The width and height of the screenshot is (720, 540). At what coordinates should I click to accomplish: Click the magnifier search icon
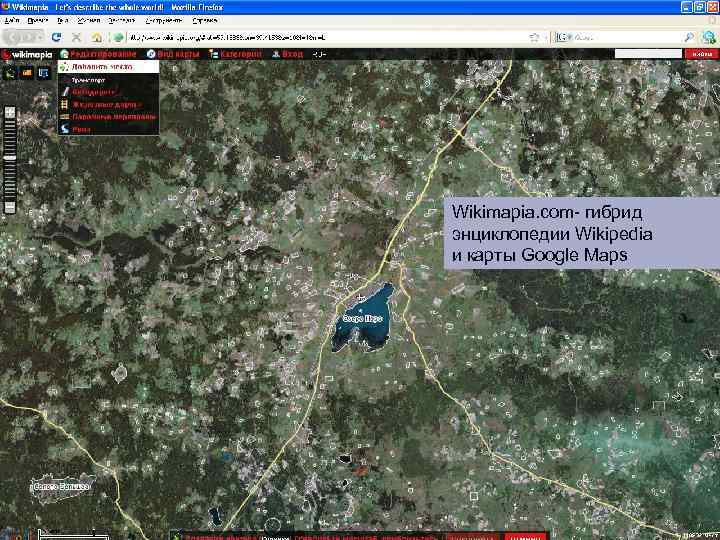point(689,37)
